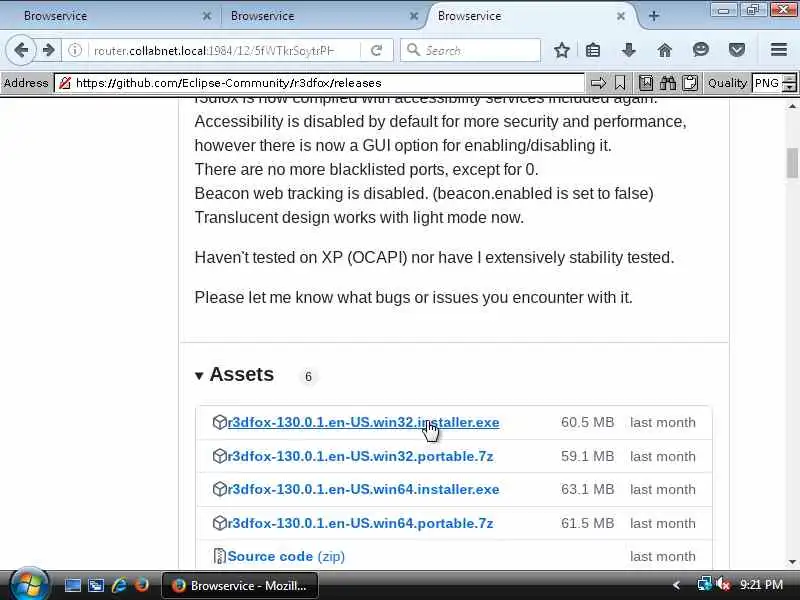Click the page vertical scrollbar thumb
This screenshot has width=800, height=600.
[x=792, y=163]
